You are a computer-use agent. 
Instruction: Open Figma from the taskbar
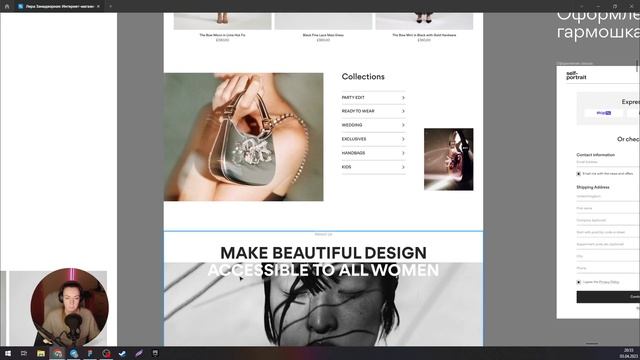[x=90, y=353]
